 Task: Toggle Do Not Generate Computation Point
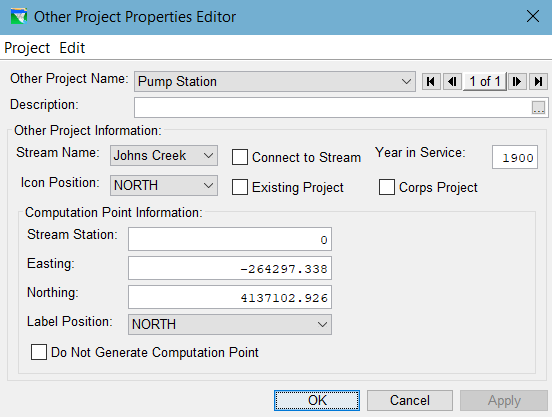pyautogui.click(x=39, y=352)
